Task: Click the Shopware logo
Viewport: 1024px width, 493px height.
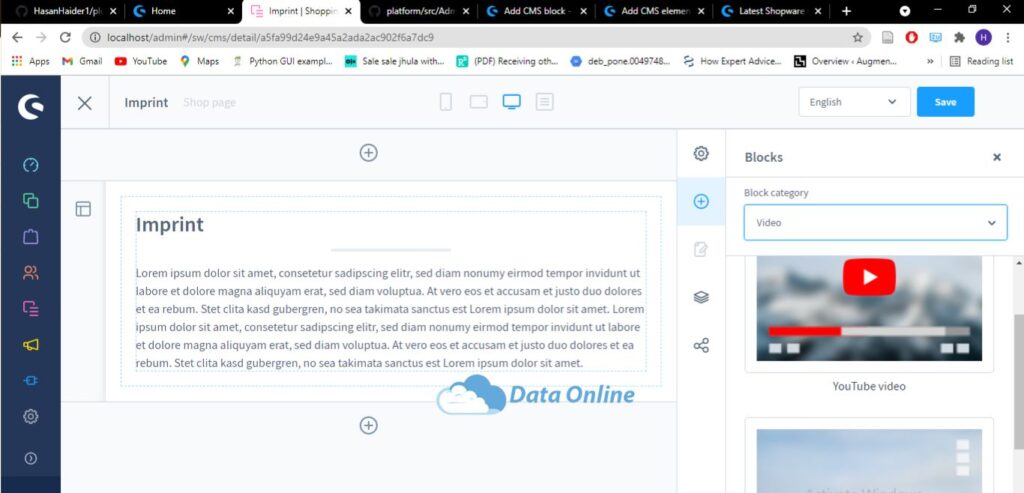Action: tap(31, 106)
